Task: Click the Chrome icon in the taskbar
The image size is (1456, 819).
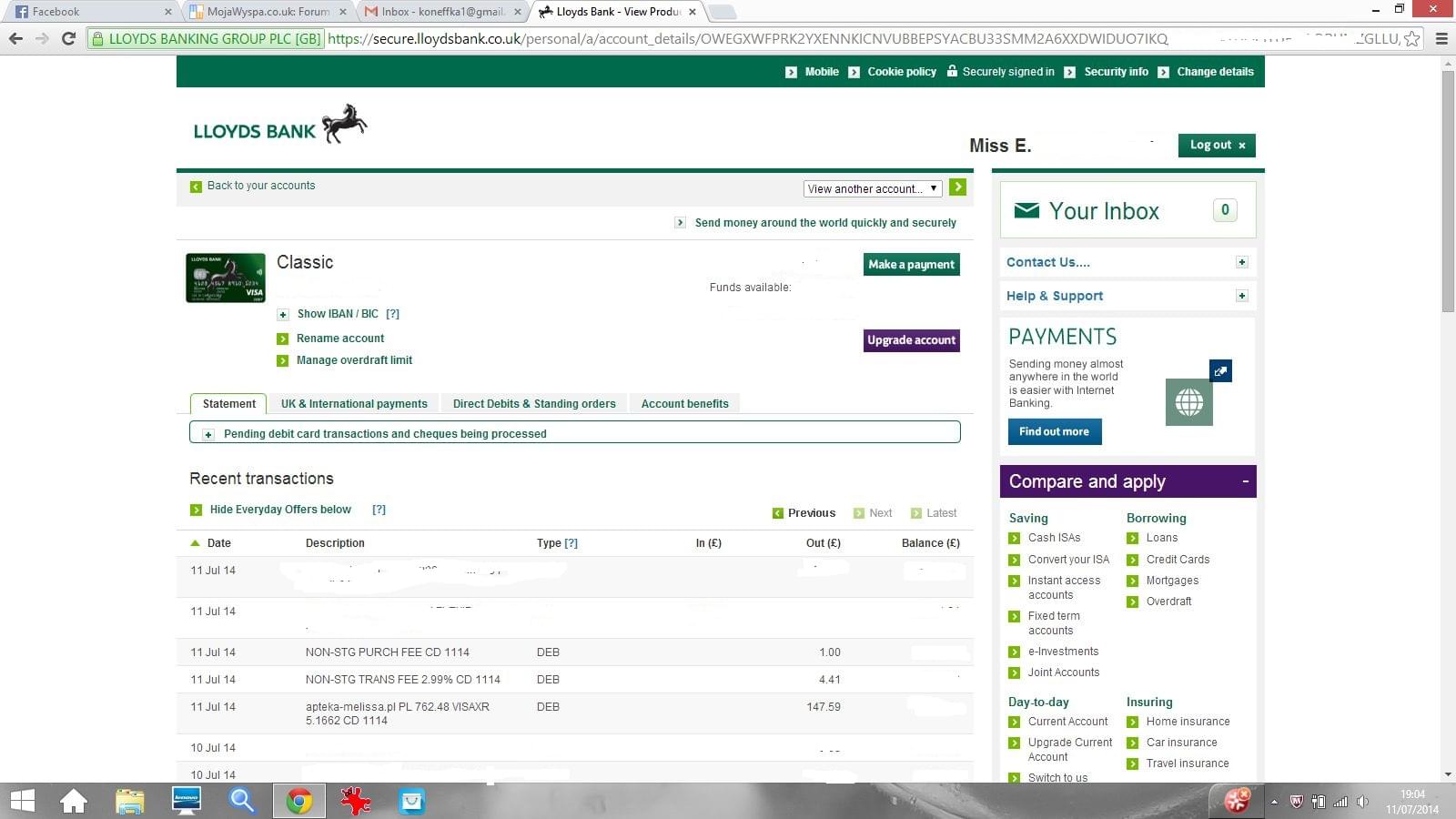Action: click(x=299, y=801)
